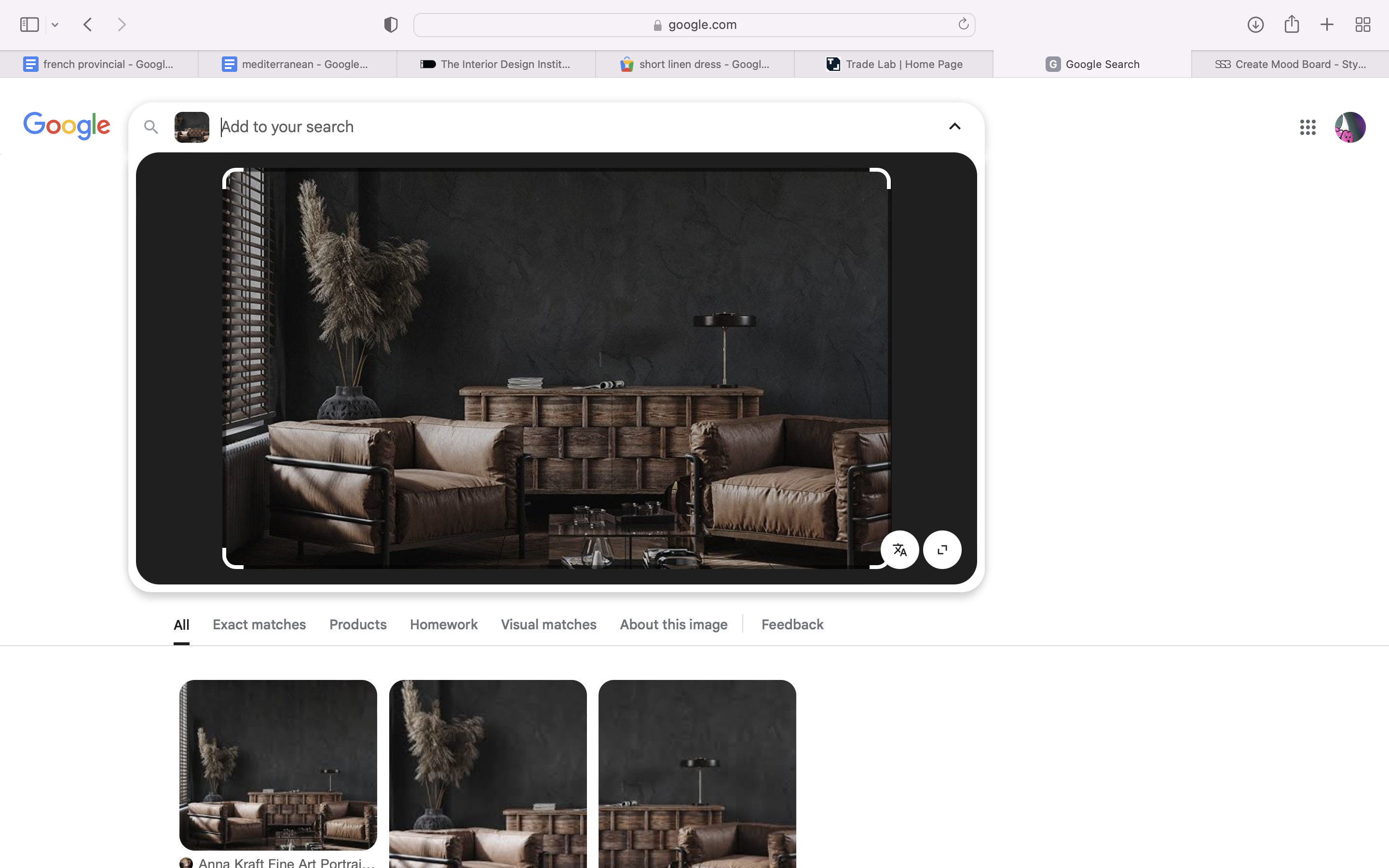Open the privacy shield report icon
Viewport: 1389px width, 868px height.
[x=391, y=25]
